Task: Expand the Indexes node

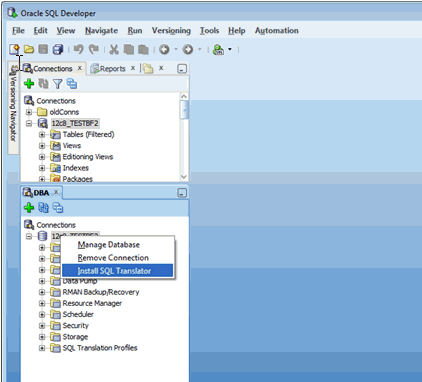Action: point(42,168)
